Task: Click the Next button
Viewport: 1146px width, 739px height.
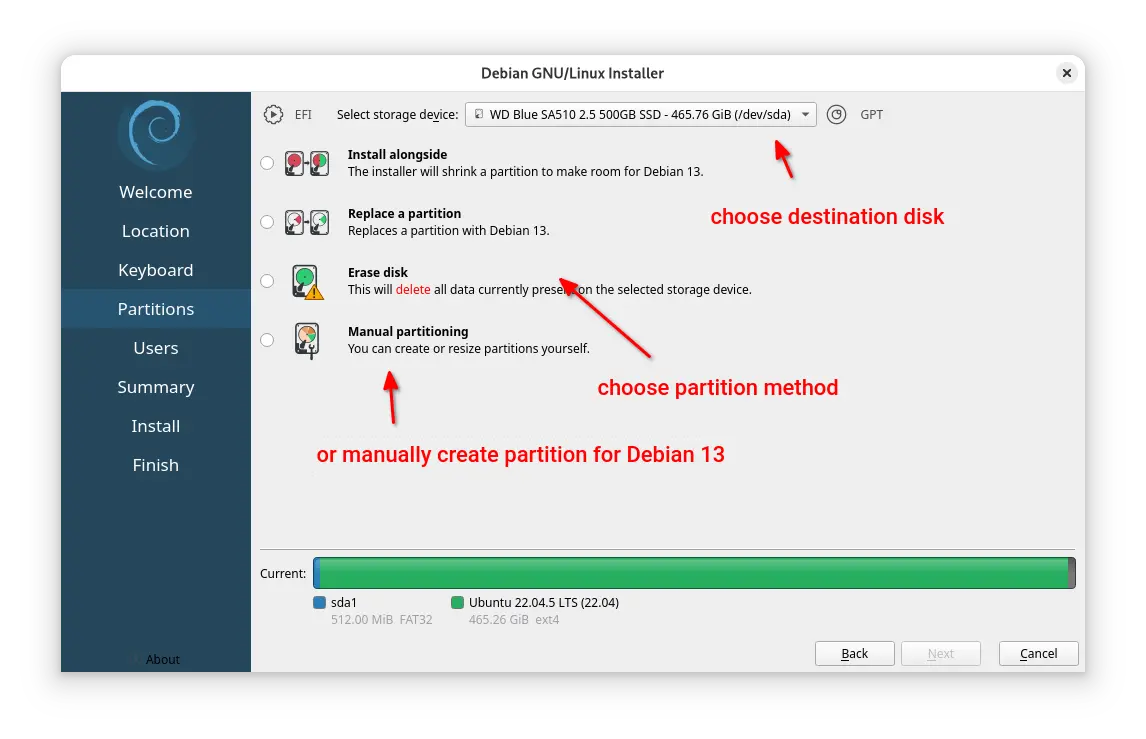Action: pyautogui.click(x=941, y=653)
